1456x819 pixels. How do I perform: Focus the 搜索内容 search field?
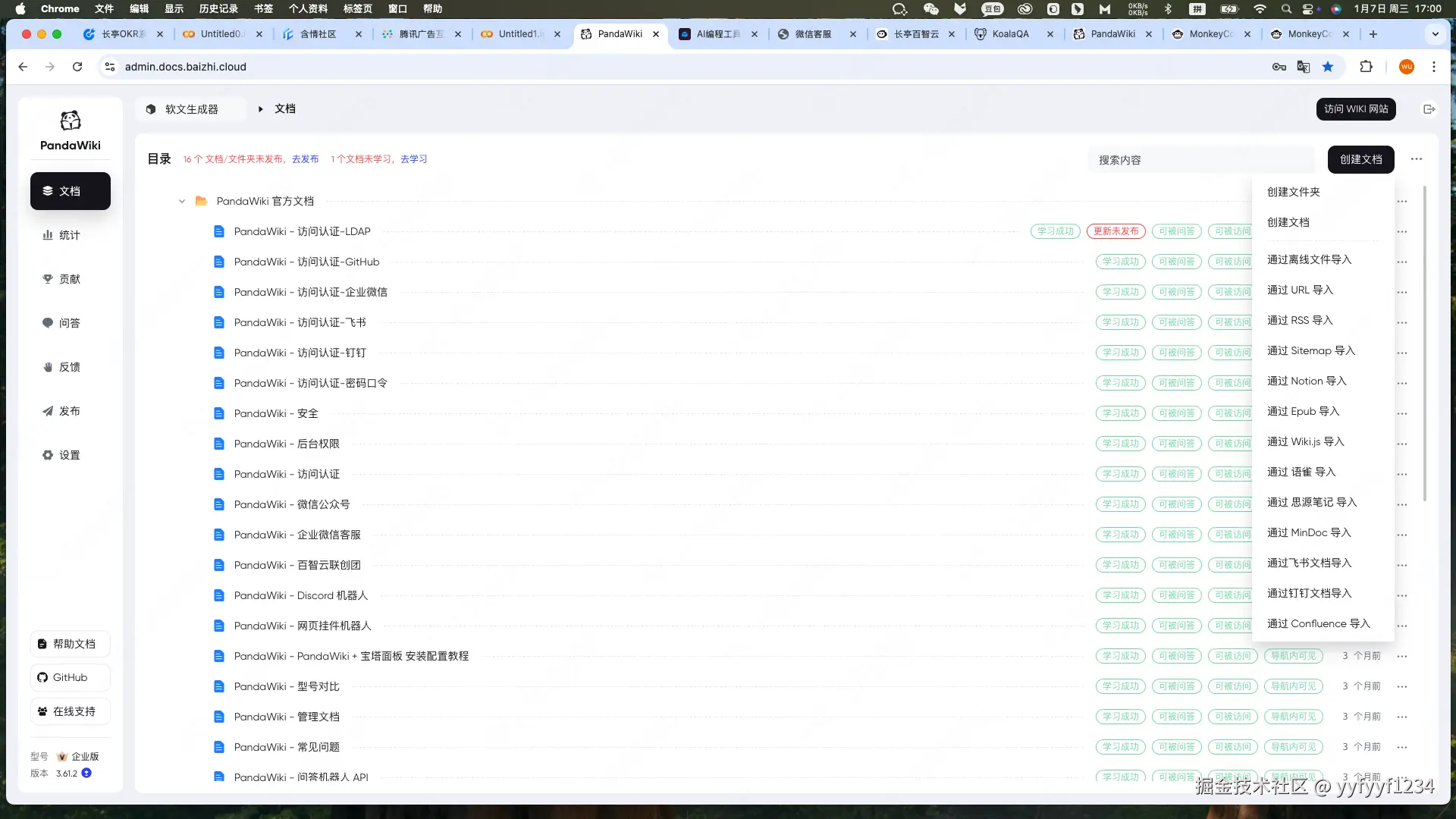[1201, 160]
